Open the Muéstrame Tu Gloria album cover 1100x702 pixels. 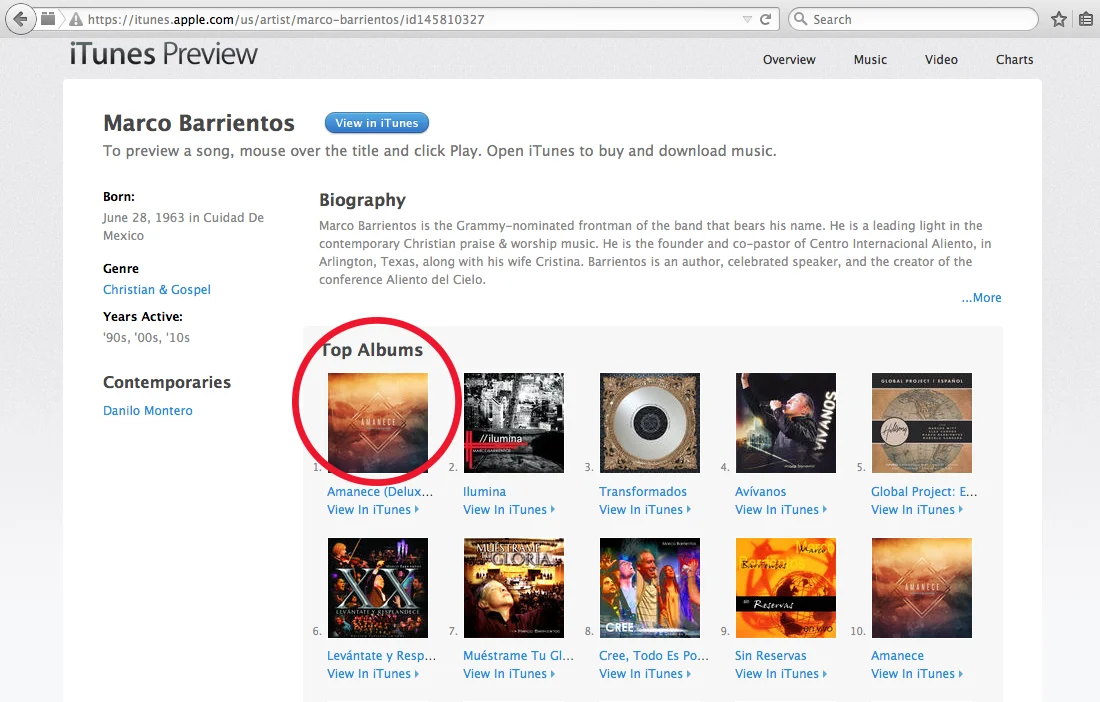coord(514,588)
